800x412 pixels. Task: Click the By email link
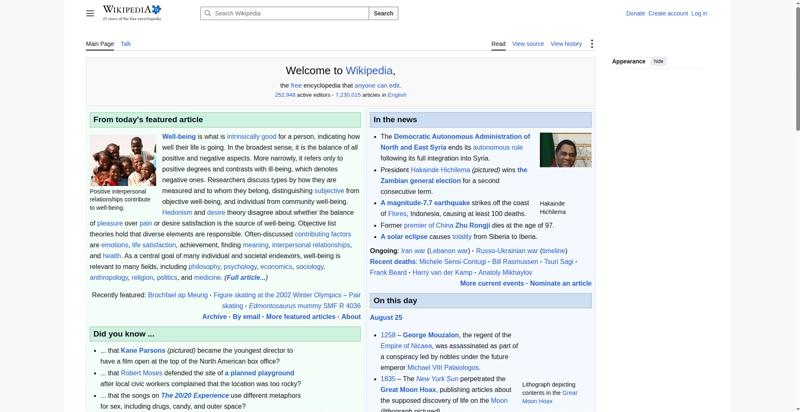coord(246,317)
